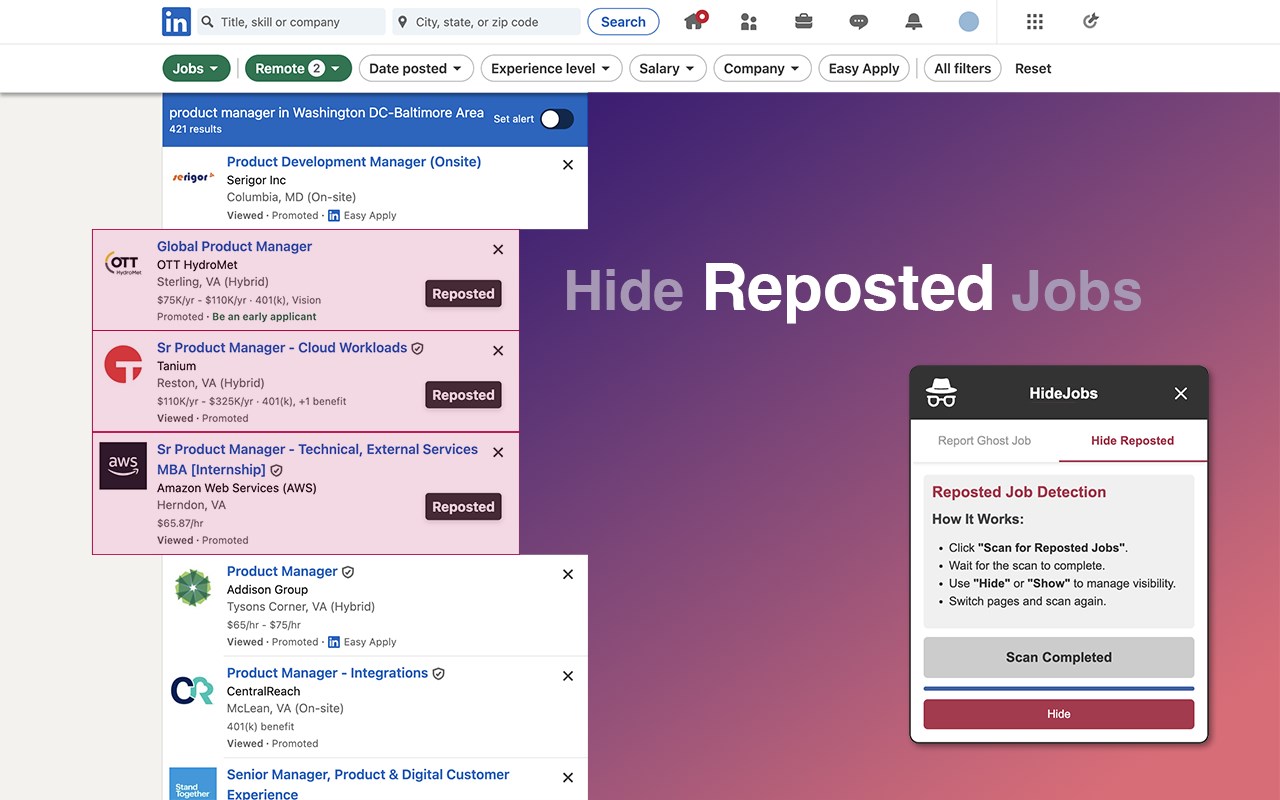Click the "Reposted Job Detection" heading
1280x800 pixels.
[x=1019, y=492]
